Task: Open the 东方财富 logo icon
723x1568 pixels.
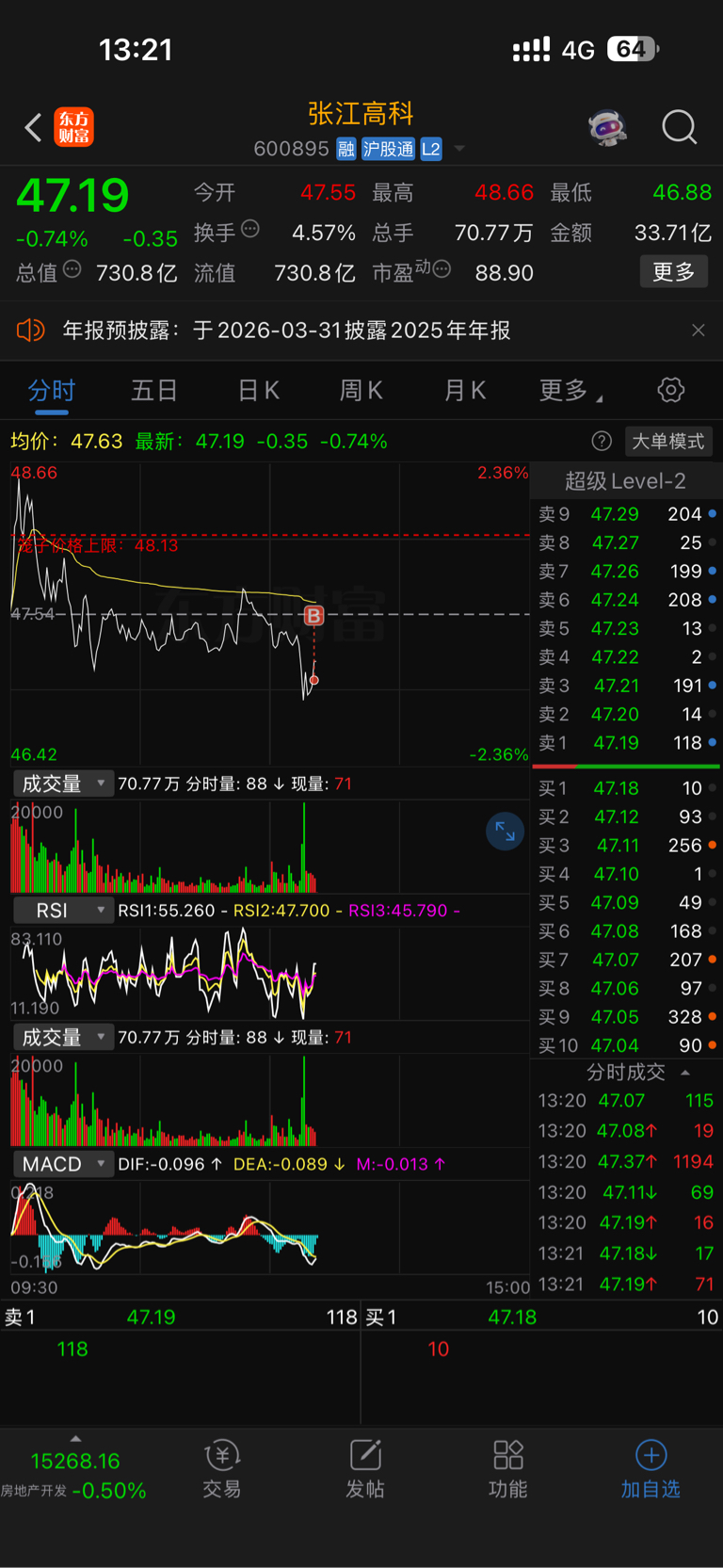Action: point(73,127)
